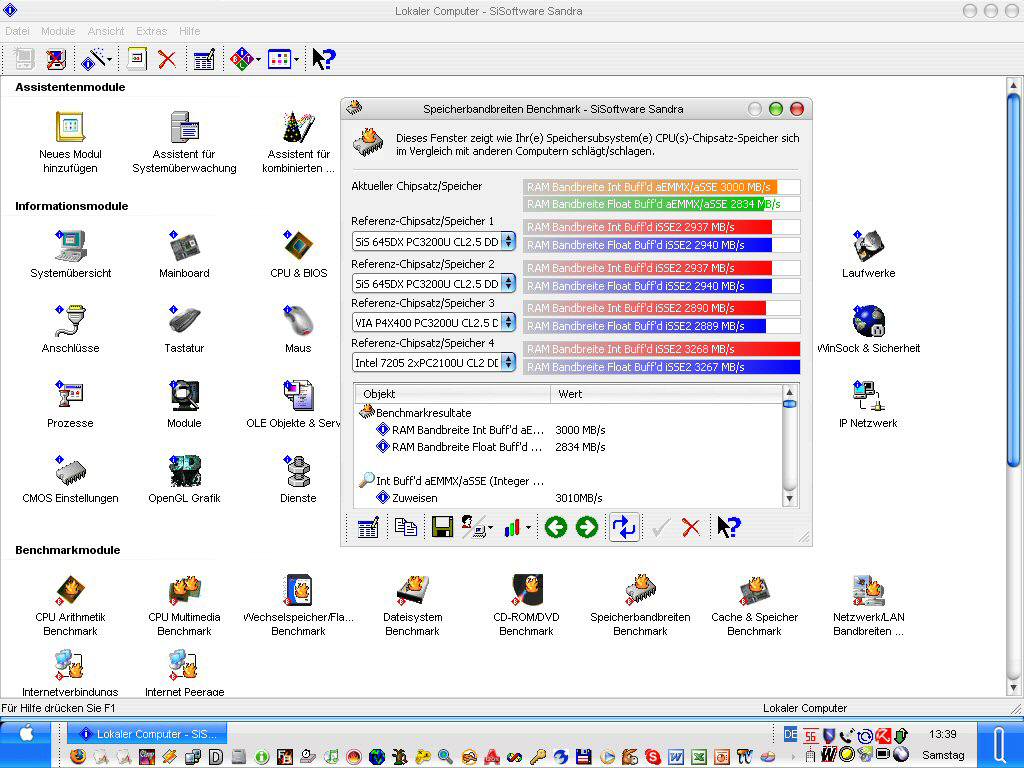Open the Module menu

[x=58, y=31]
